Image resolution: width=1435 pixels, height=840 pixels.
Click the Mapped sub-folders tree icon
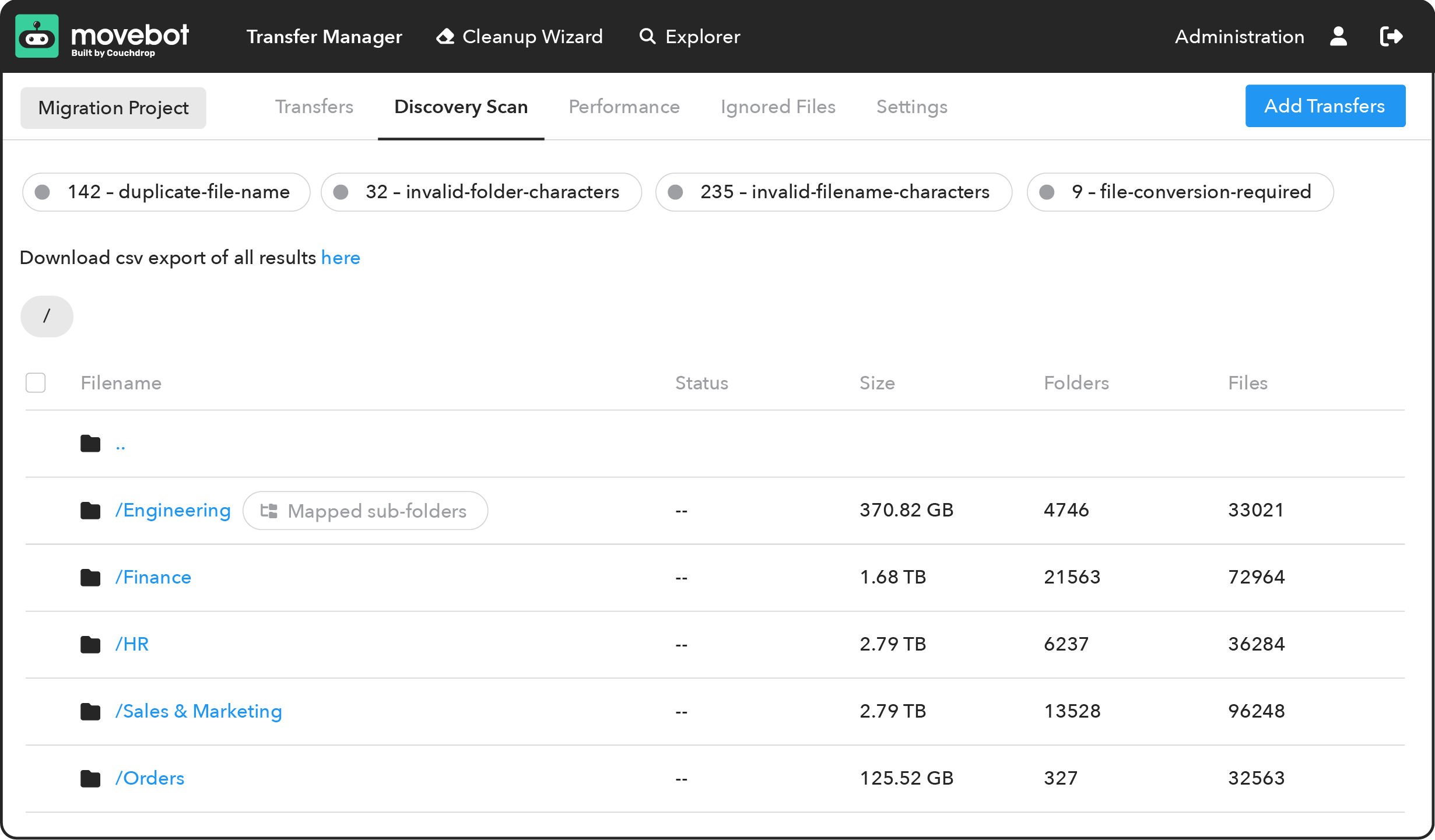(269, 511)
